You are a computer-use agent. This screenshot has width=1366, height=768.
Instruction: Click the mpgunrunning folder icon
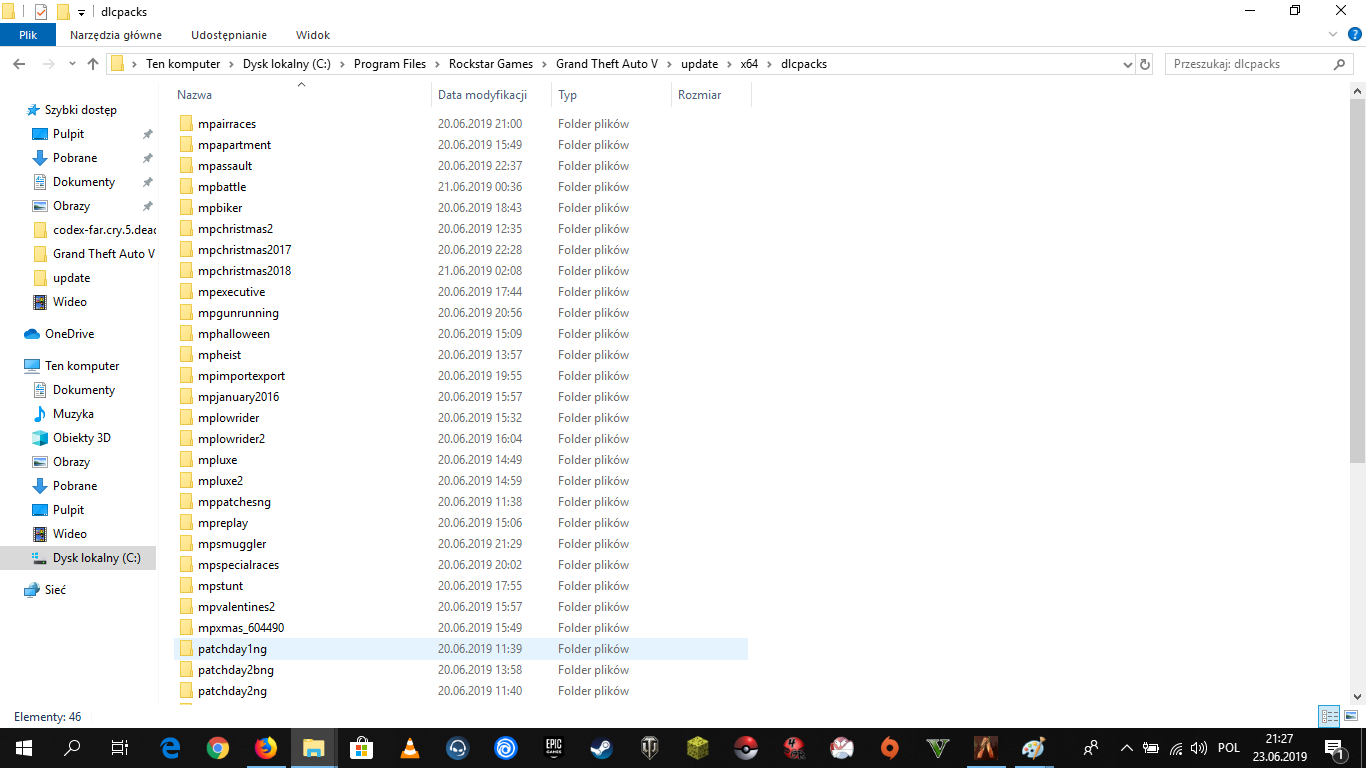tap(186, 313)
